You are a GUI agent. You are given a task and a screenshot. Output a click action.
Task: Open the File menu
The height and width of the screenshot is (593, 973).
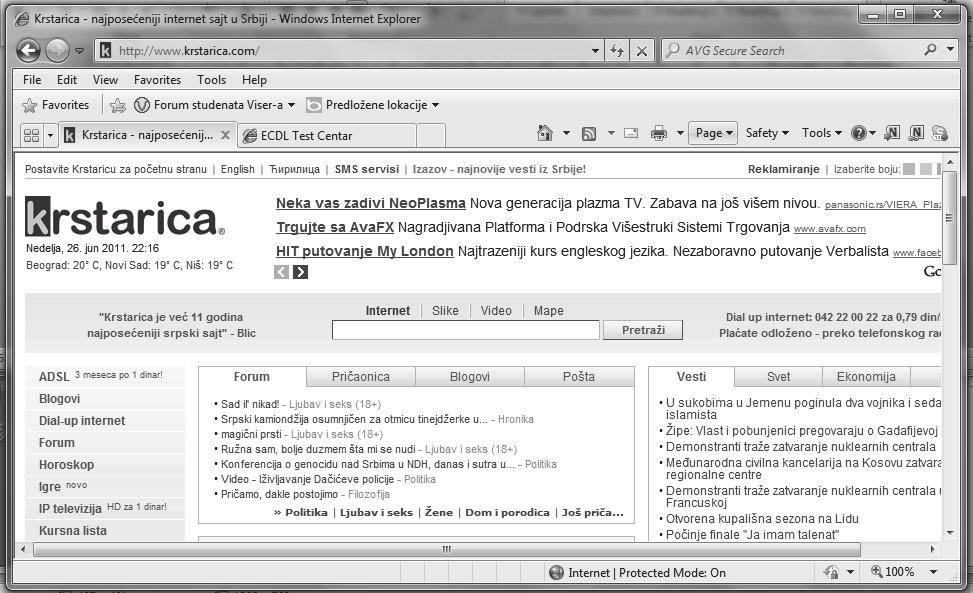point(32,79)
